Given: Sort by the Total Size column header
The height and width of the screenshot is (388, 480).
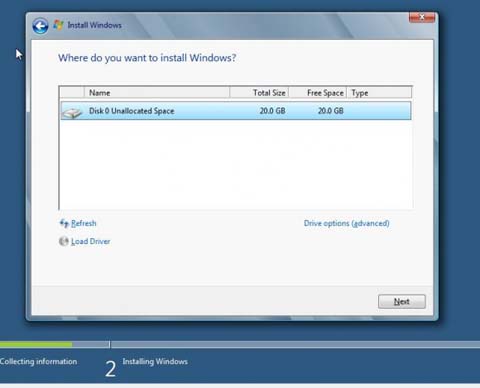Looking at the screenshot, I should point(259,93).
